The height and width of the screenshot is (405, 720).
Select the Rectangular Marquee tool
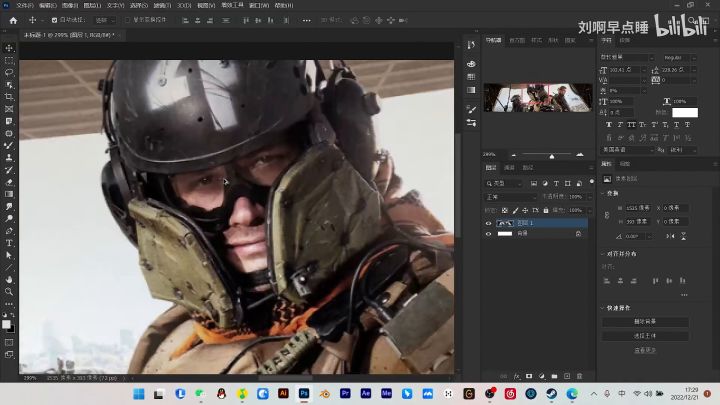click(x=9, y=60)
